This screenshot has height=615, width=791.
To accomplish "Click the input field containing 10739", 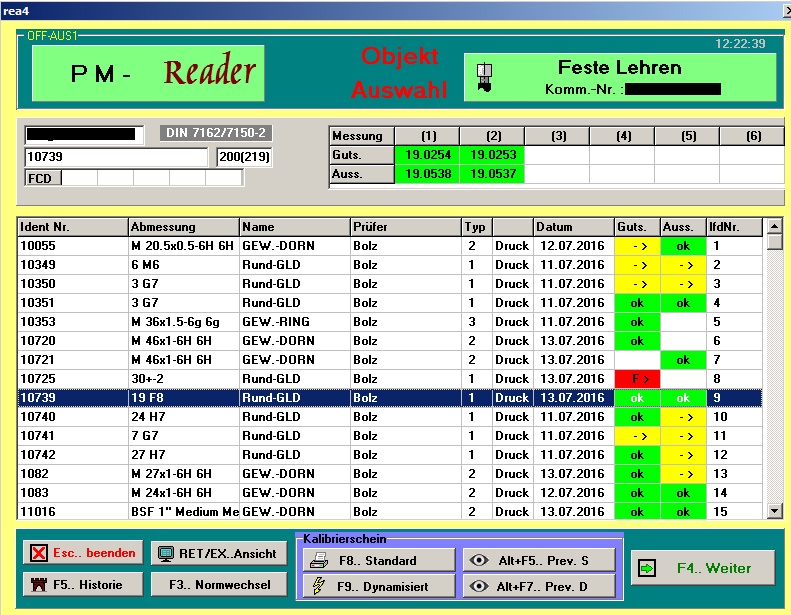I will pyautogui.click(x=118, y=157).
